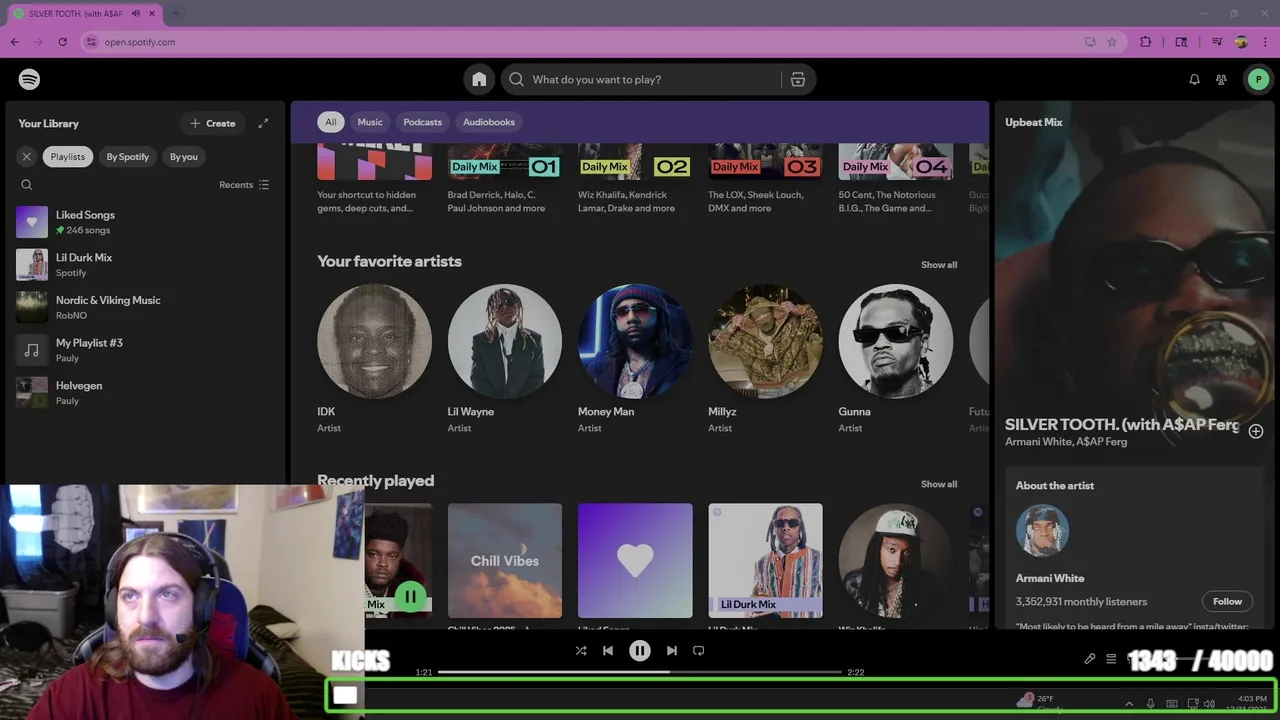The height and width of the screenshot is (720, 1280).
Task: Create a new playlist or folder
Action: pos(212,123)
